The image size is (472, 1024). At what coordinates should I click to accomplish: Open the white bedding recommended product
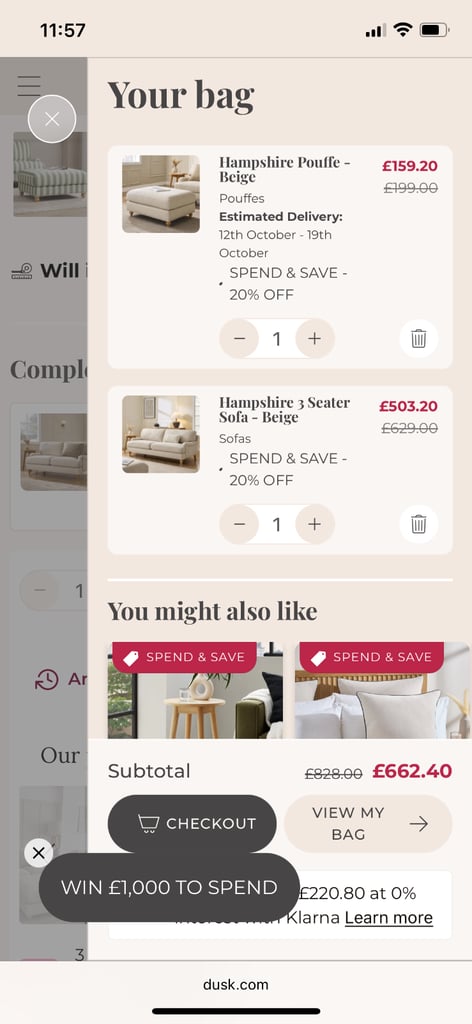[382, 690]
